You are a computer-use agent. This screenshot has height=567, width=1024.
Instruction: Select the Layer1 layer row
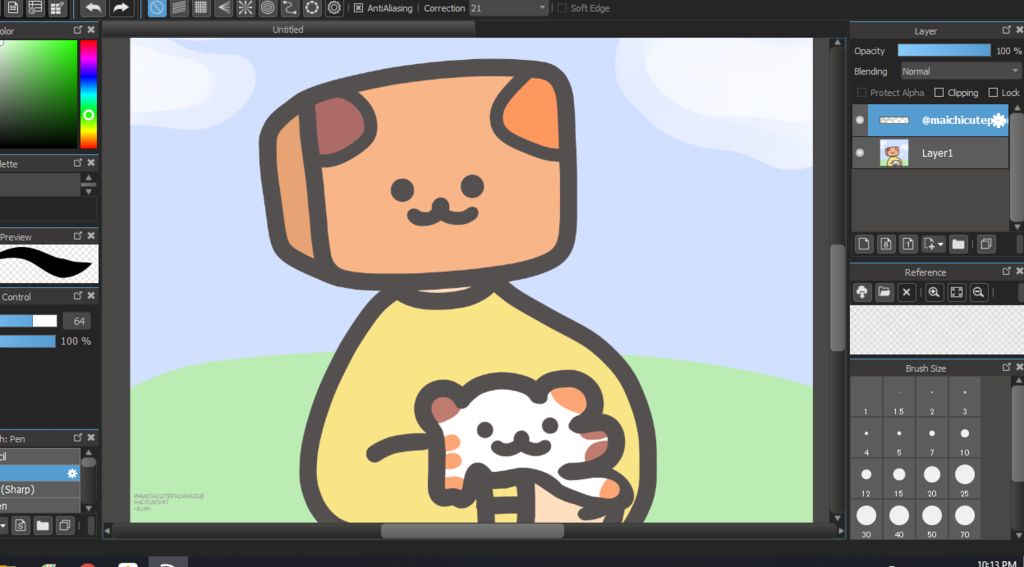point(930,153)
